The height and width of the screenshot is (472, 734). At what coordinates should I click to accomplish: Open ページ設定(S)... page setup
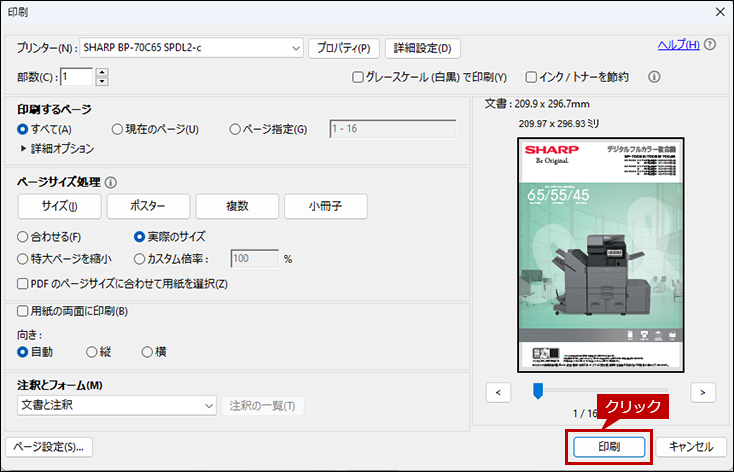pos(49,447)
